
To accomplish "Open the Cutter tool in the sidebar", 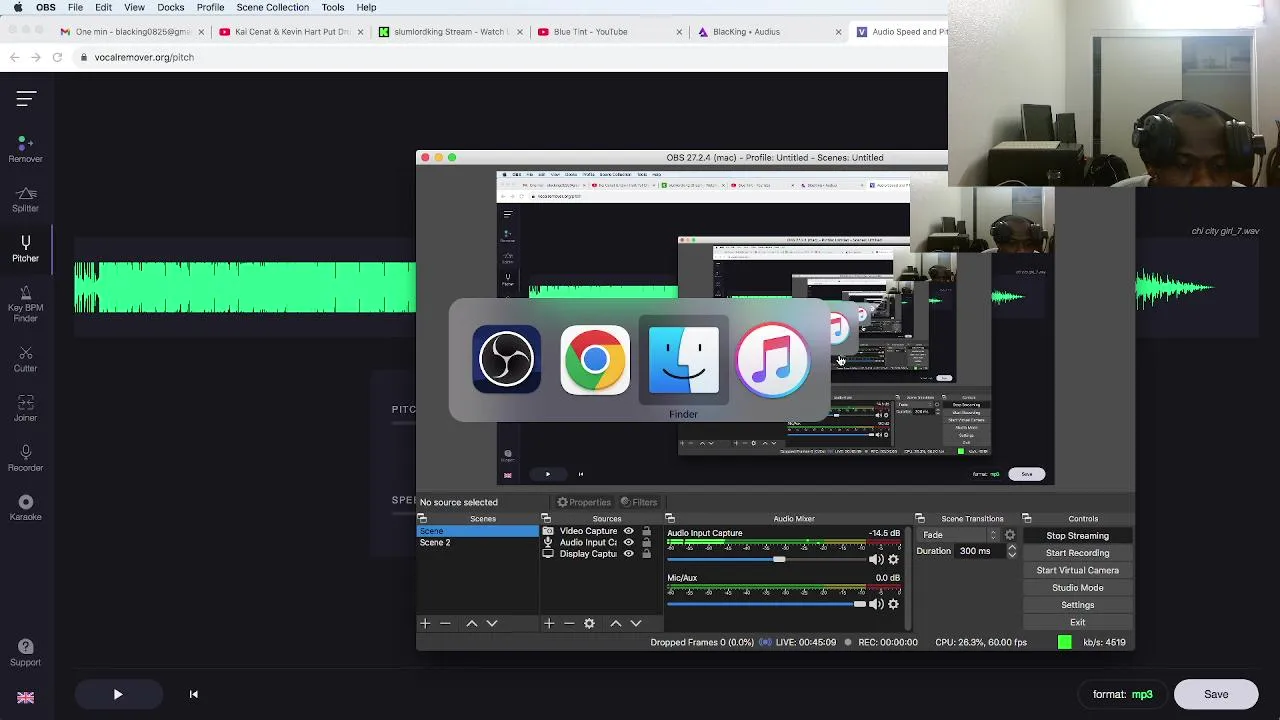I will tap(26, 360).
